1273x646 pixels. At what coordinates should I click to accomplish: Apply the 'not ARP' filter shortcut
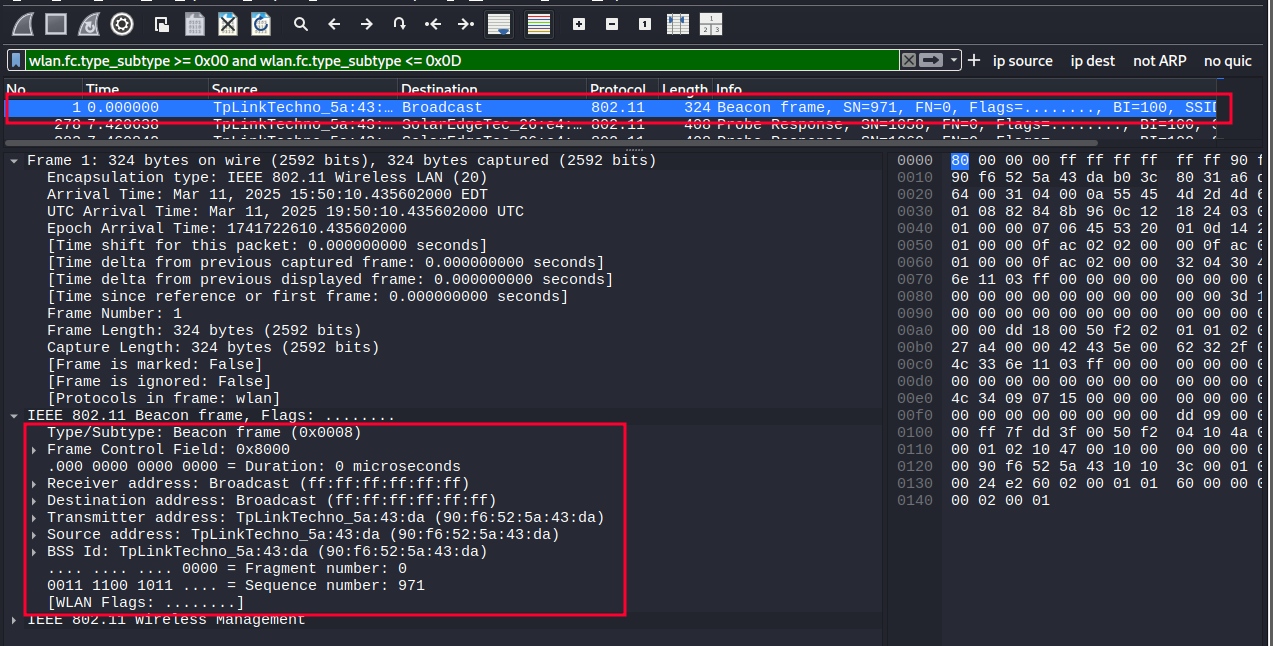1159,61
